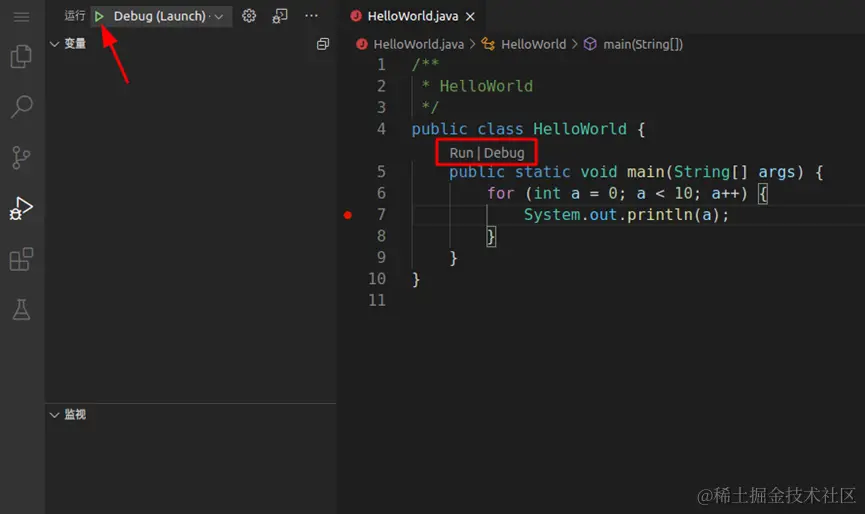Click line number 11 in the gutter
This screenshot has height=514, width=865.
click(x=377, y=301)
